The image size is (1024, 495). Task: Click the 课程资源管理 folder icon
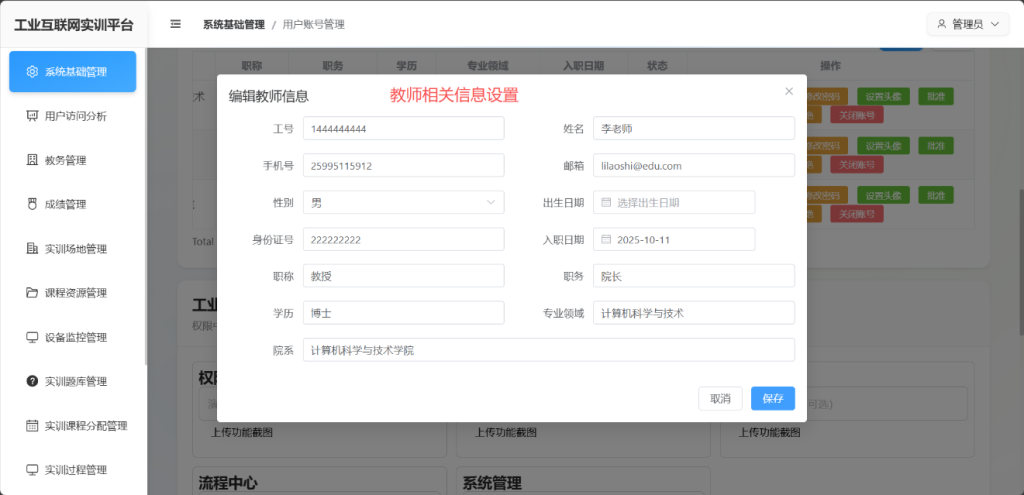(32, 293)
